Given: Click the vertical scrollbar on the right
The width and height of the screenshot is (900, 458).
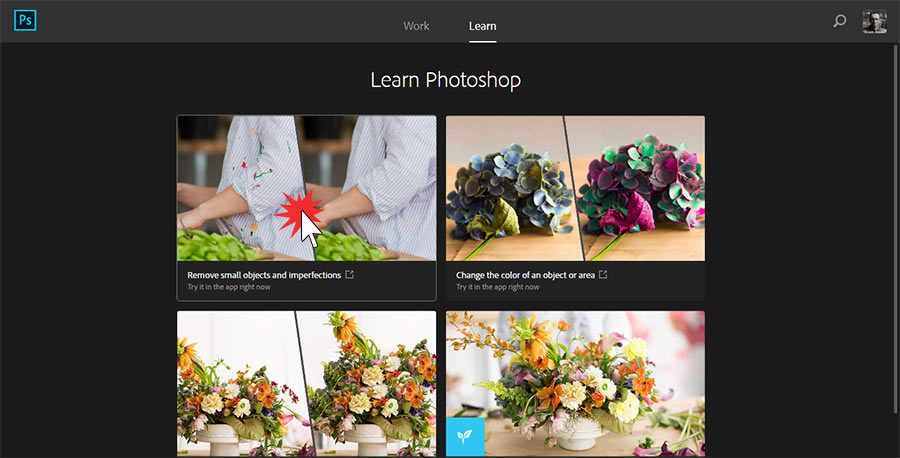Looking at the screenshot, I should point(895,228).
